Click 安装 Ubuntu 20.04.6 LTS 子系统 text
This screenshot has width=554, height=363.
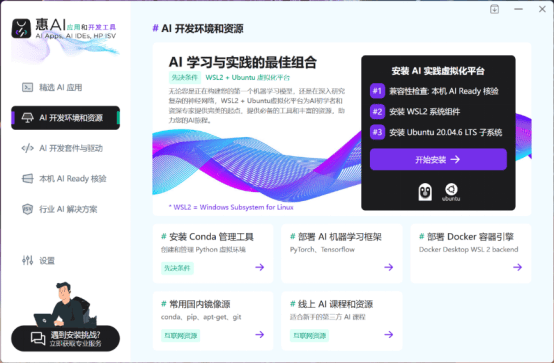pyautogui.click(x=446, y=132)
